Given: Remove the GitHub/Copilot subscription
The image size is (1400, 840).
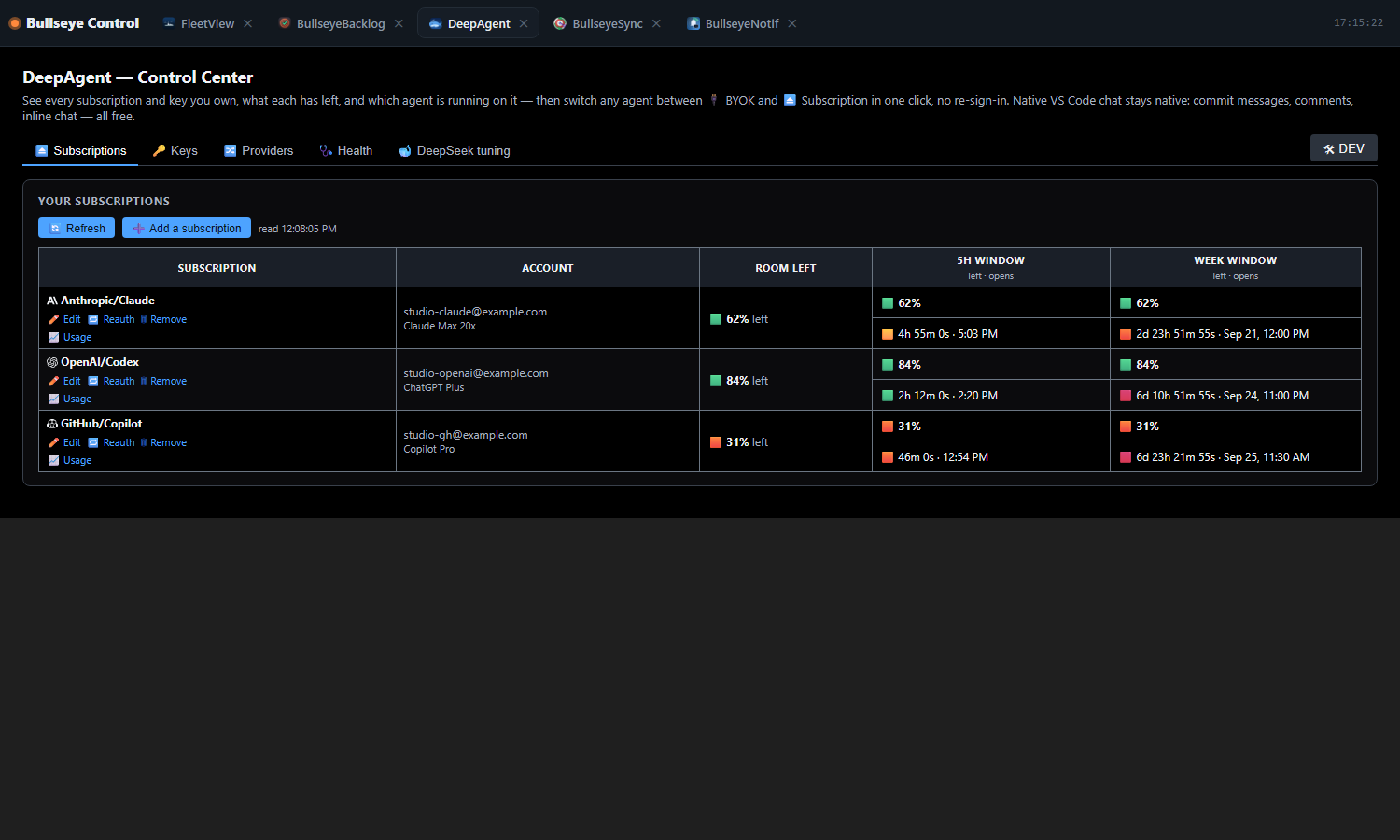Looking at the screenshot, I should [163, 442].
